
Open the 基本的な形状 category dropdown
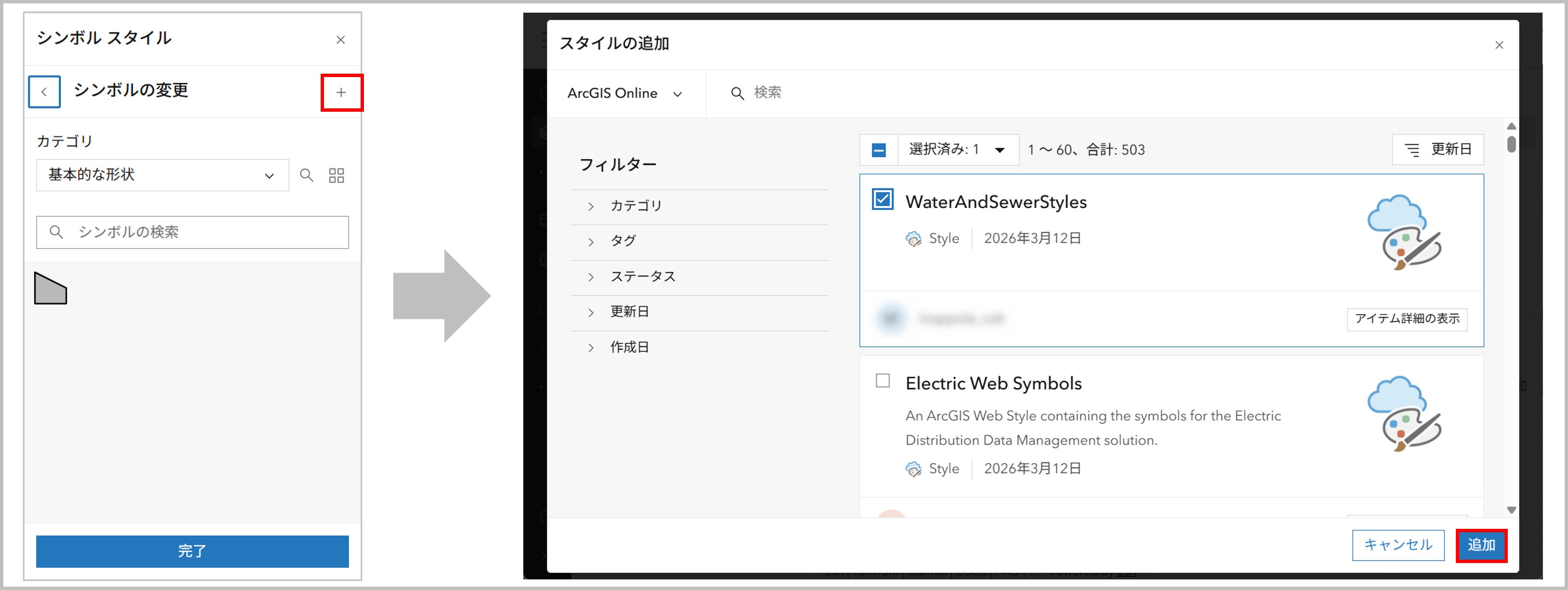click(x=162, y=175)
